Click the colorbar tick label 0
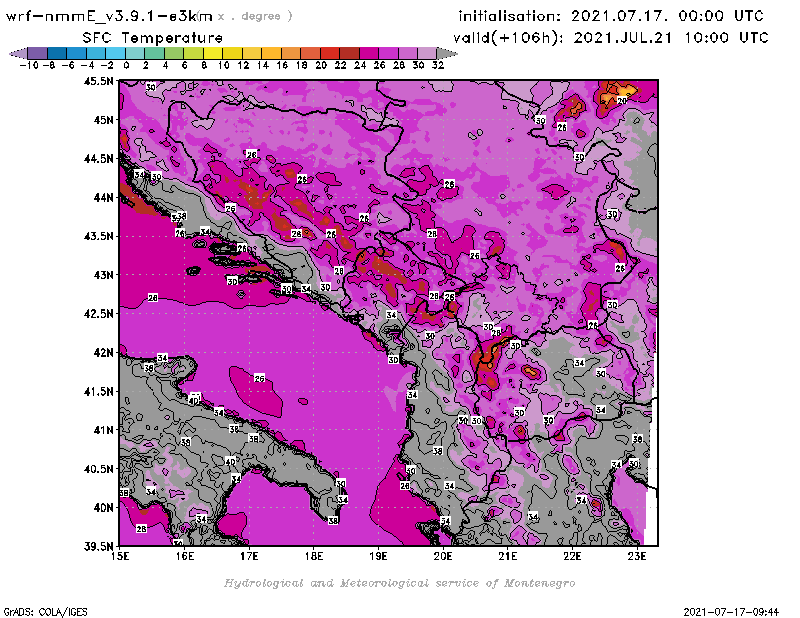This screenshot has width=800, height=618. [x=126, y=65]
